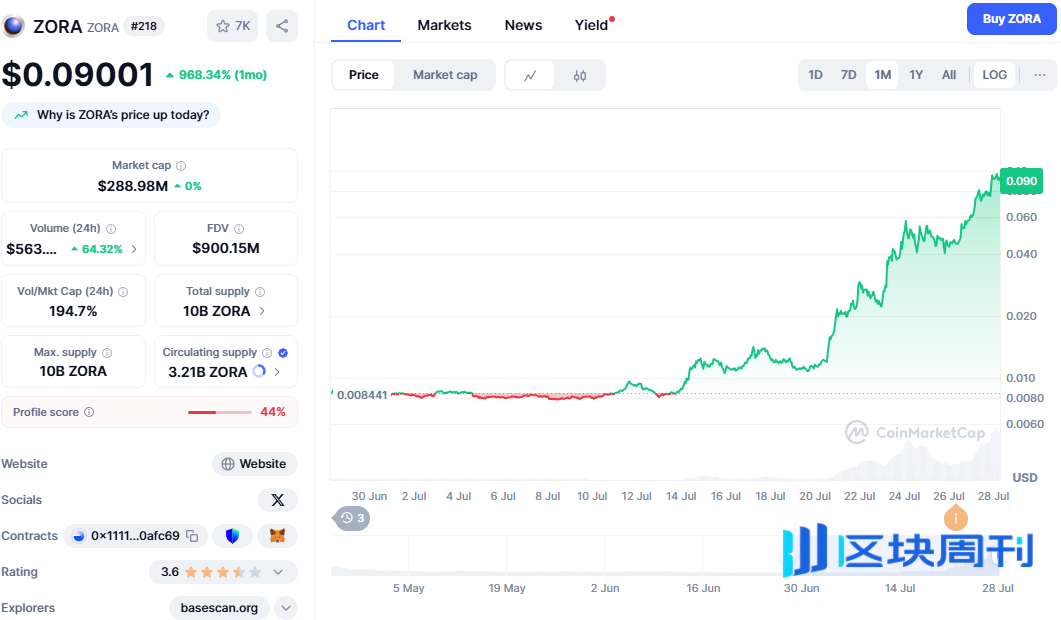
Task: Open the chart more options ellipsis
Action: [x=1039, y=75]
